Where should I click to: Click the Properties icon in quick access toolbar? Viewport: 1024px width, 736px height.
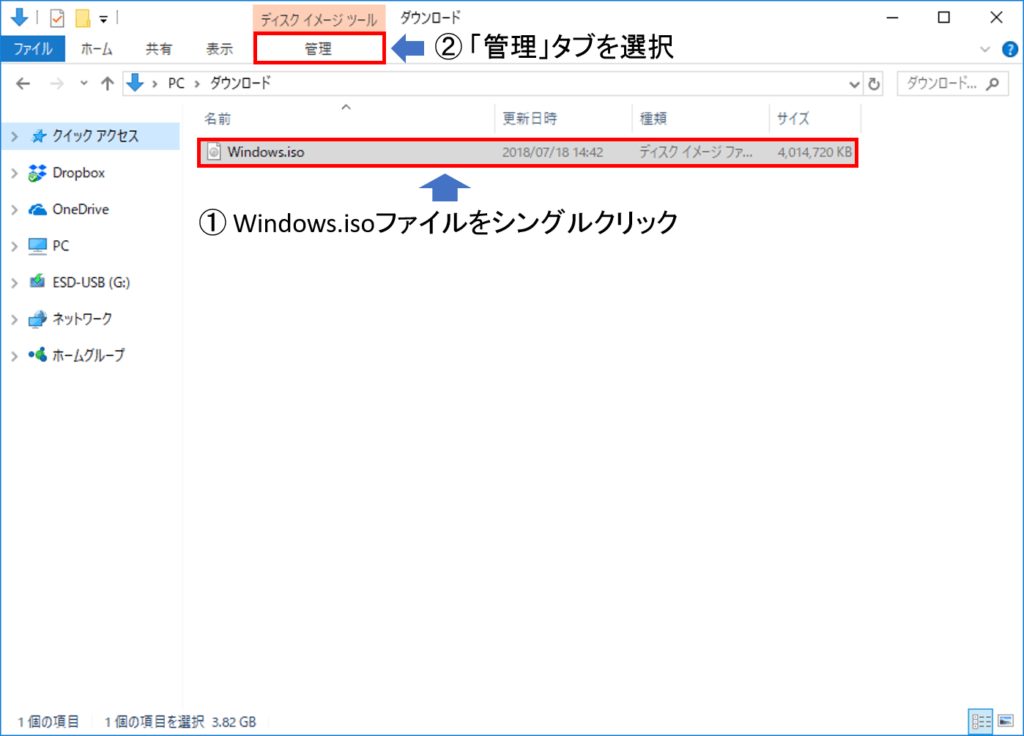(57, 18)
